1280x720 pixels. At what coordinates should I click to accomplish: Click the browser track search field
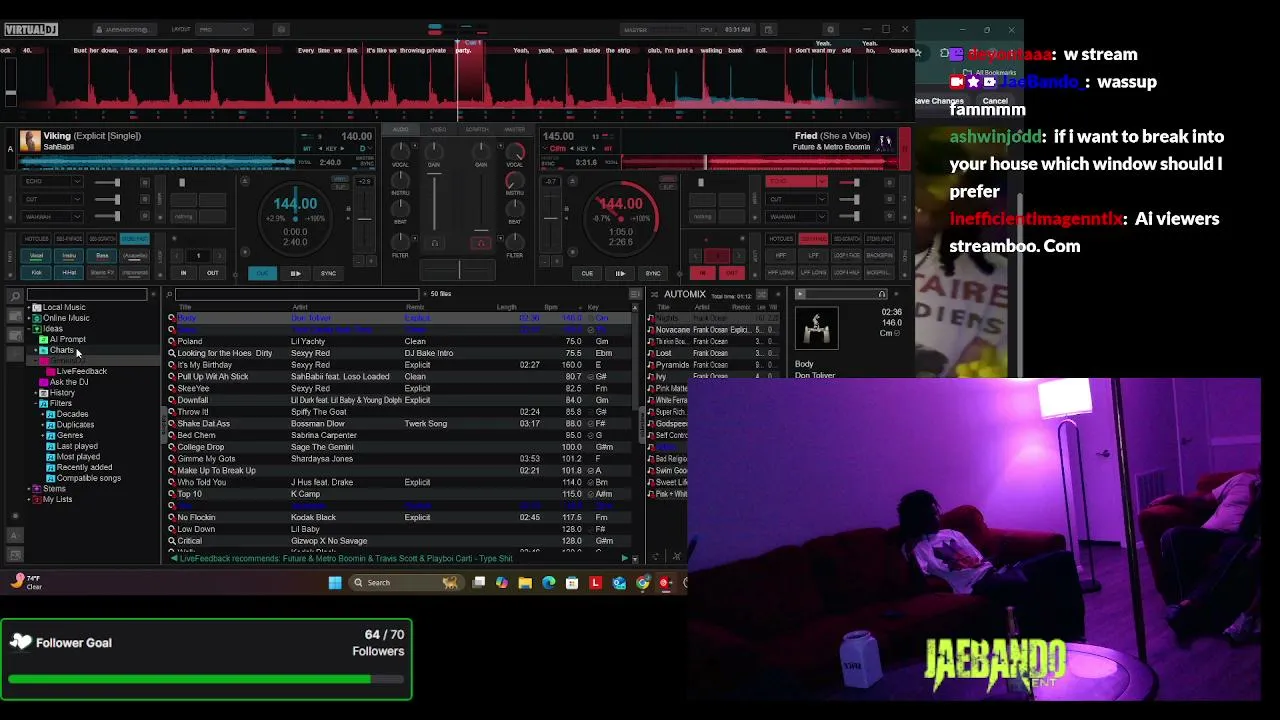click(298, 294)
